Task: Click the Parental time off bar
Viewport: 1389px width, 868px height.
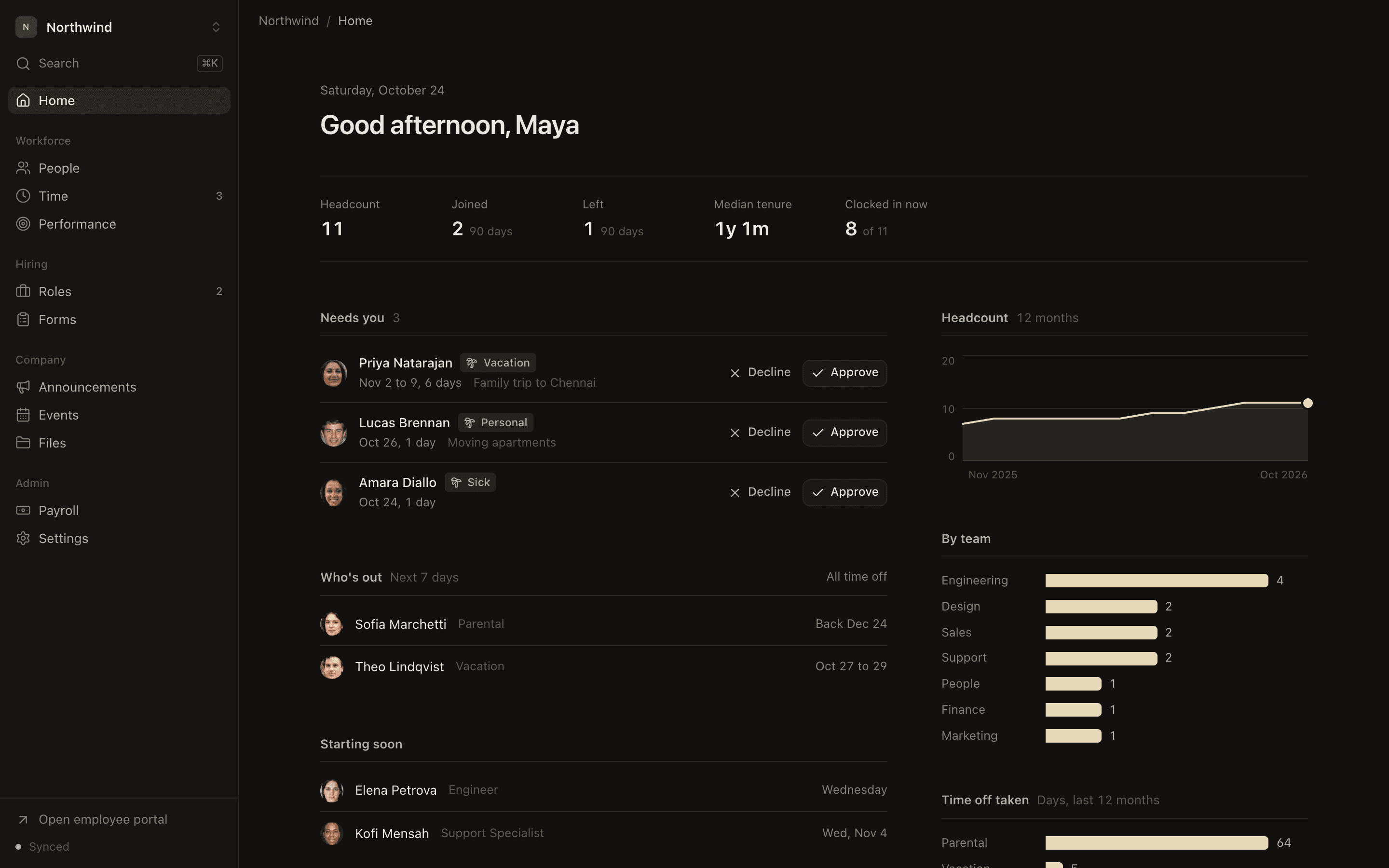Action: click(1157, 843)
